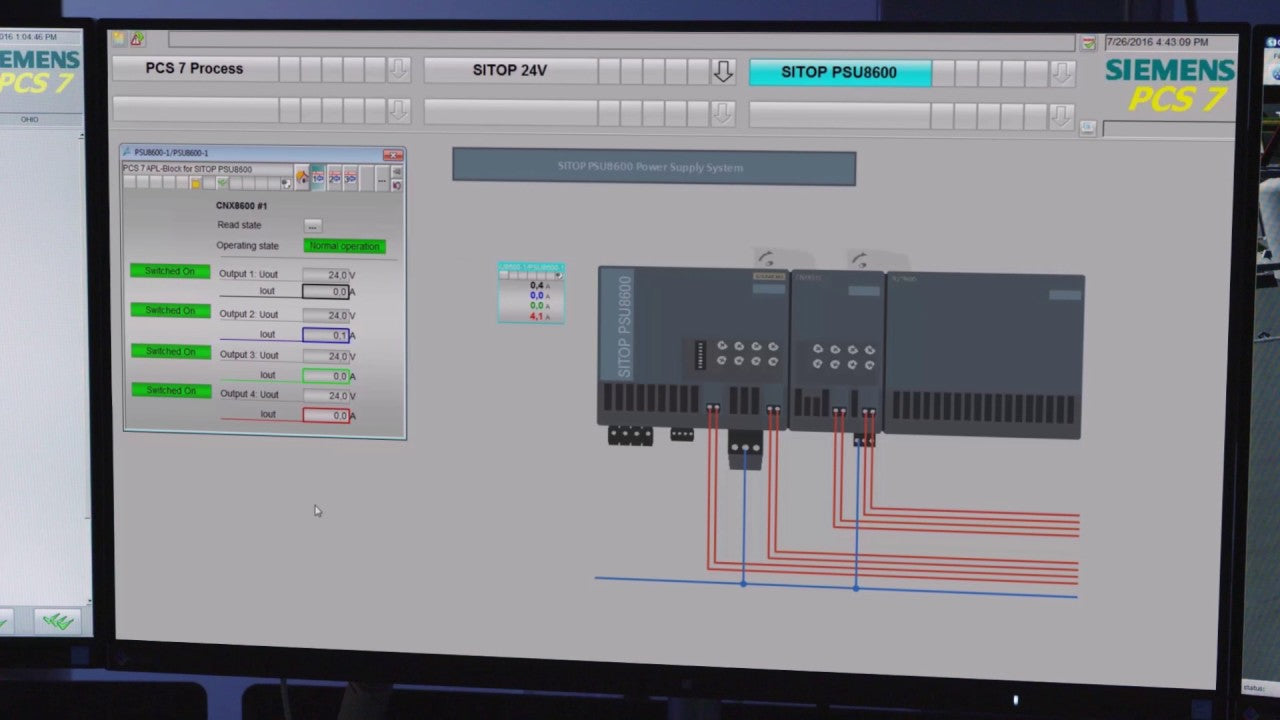Open the home view in PSU8600 faceplate
The height and width of the screenshot is (720, 1280).
click(302, 178)
